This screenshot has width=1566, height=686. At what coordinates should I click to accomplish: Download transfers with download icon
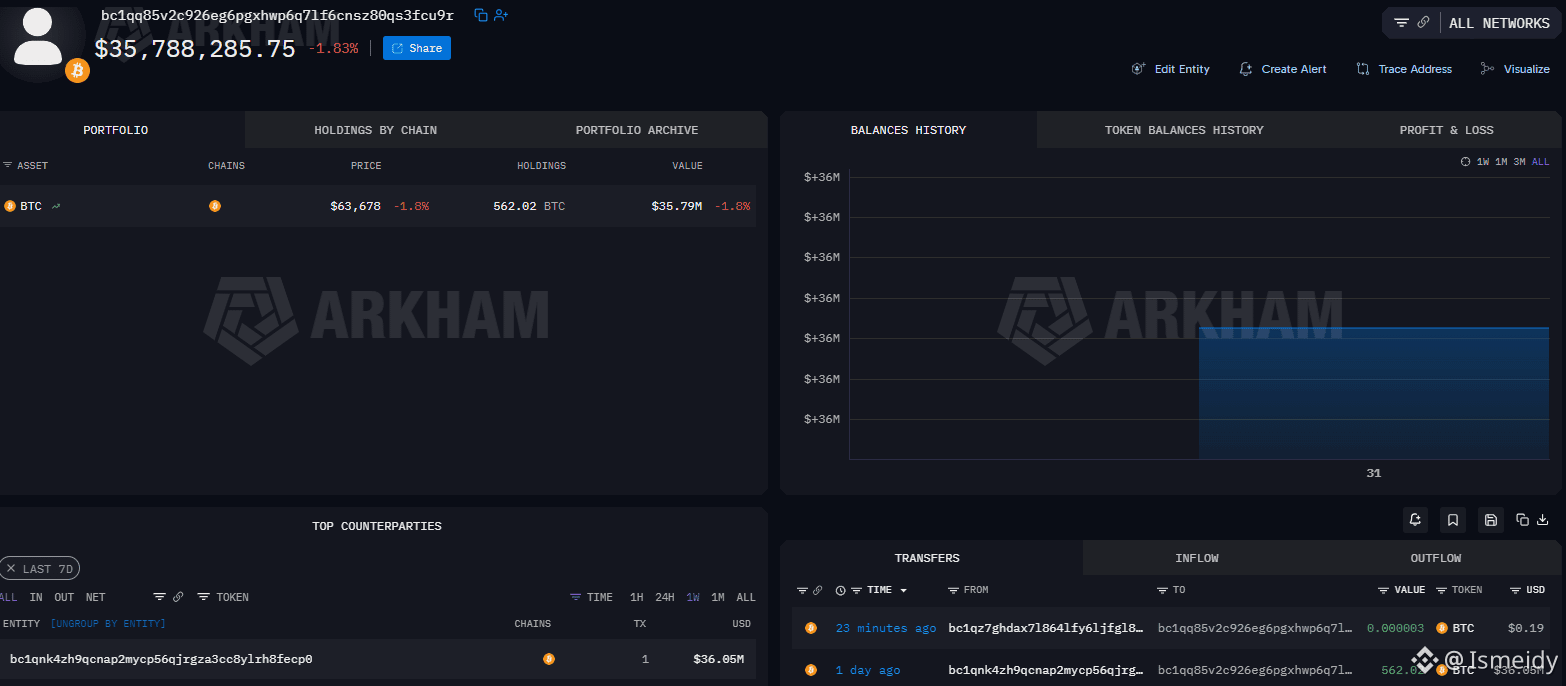[1543, 519]
